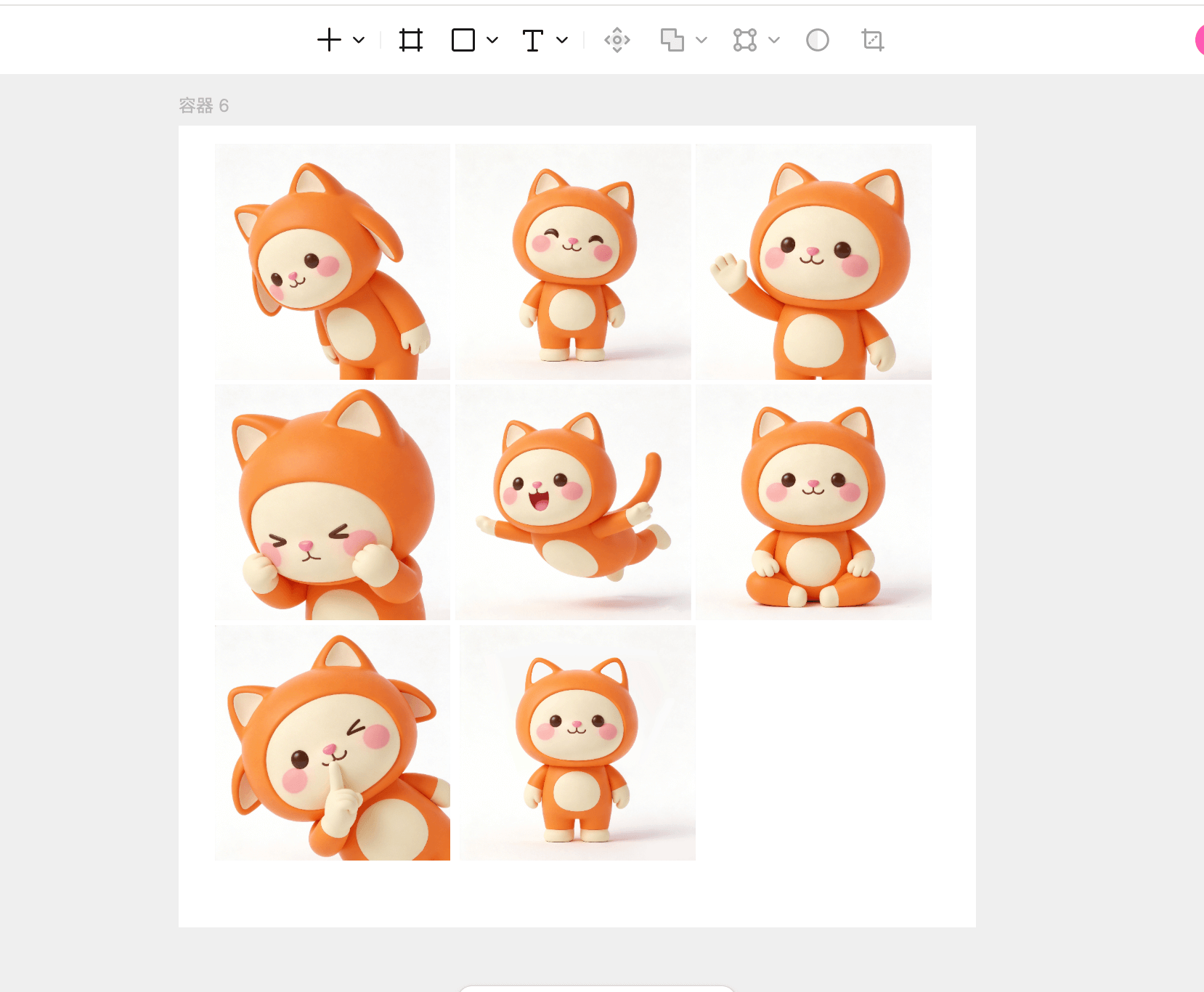The width and height of the screenshot is (1204, 992).
Task: Click the plus insert tool icon
Action: coord(329,40)
